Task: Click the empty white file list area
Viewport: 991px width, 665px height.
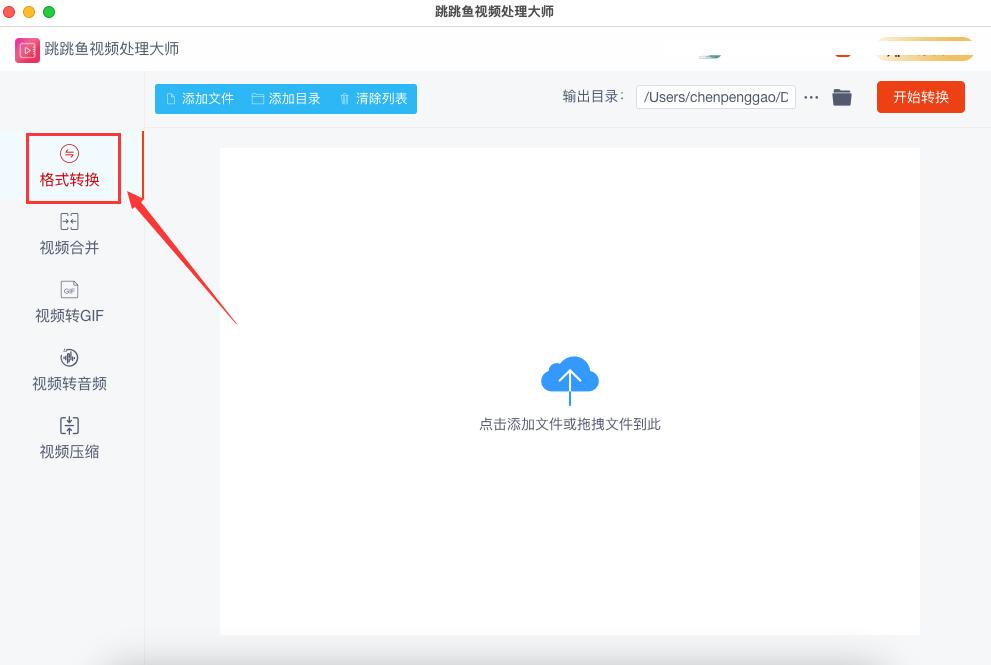Action: pyautogui.click(x=569, y=550)
